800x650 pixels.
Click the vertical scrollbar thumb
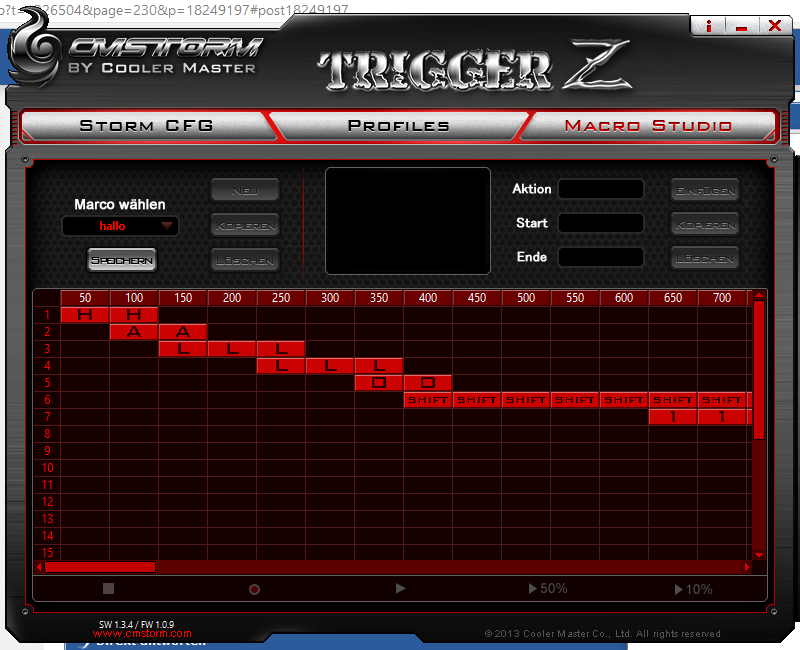click(759, 369)
